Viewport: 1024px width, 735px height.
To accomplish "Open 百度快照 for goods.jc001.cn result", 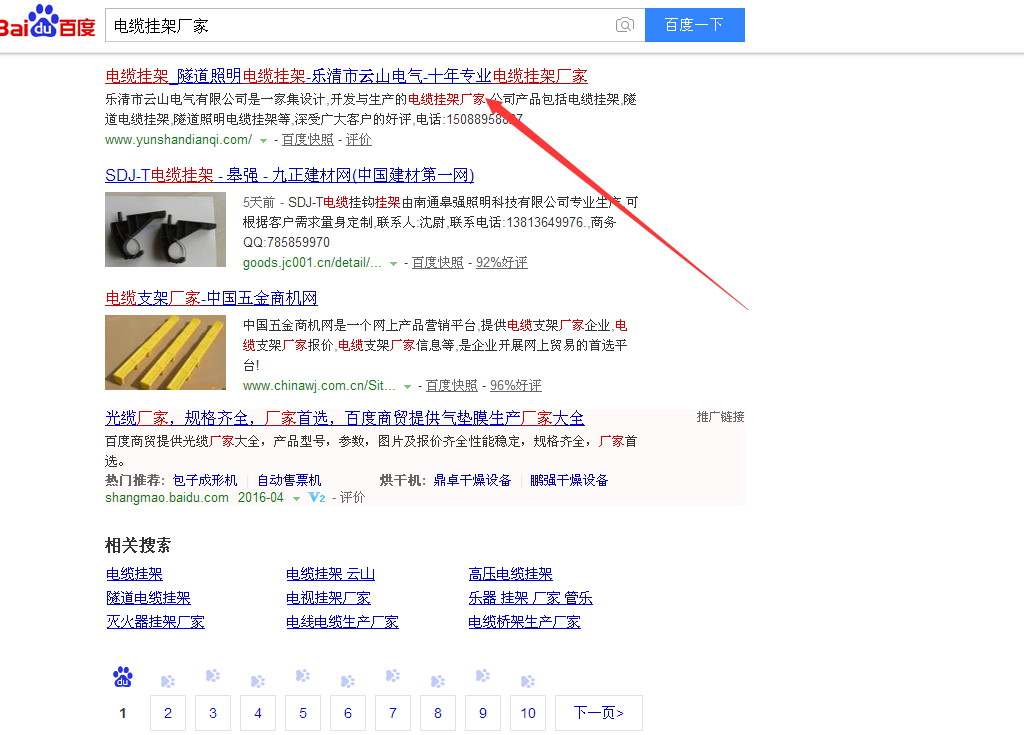I will tap(438, 263).
